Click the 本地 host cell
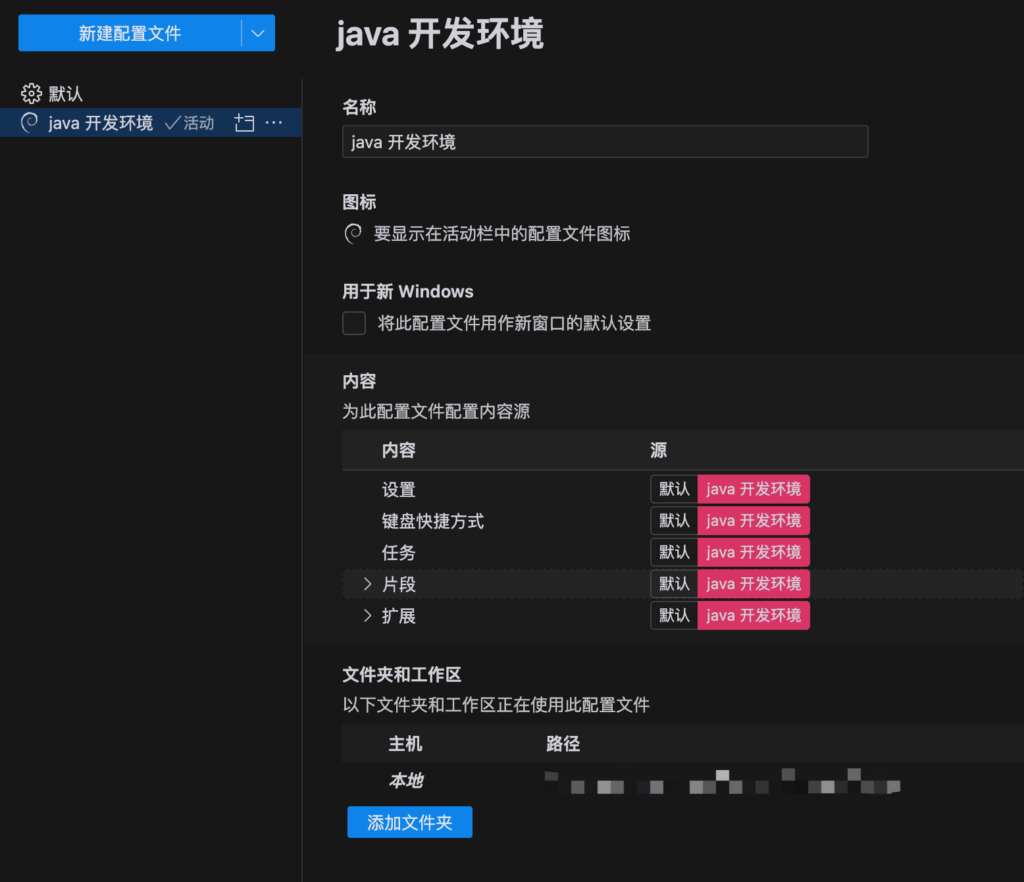This screenshot has width=1024, height=882. 406,780
